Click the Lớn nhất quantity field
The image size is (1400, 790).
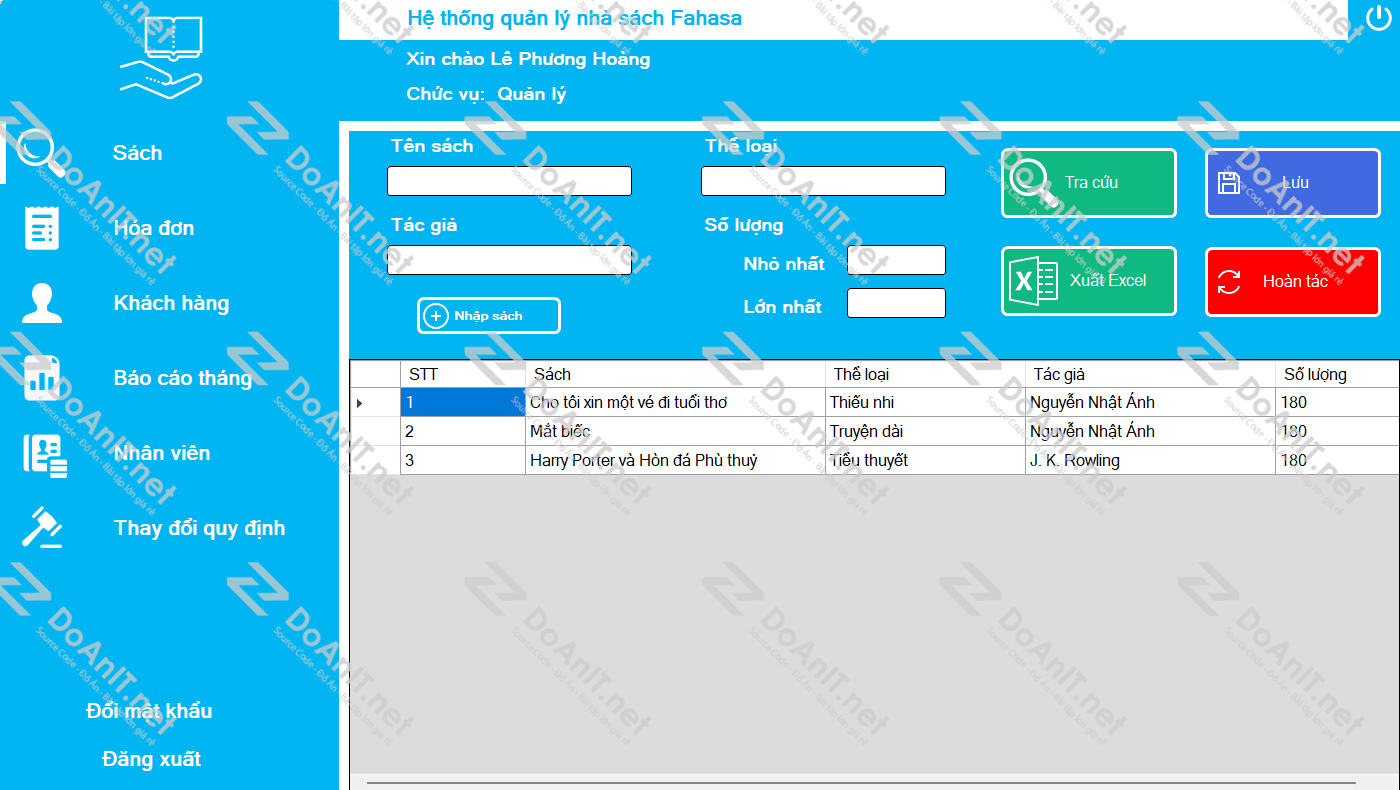(896, 303)
